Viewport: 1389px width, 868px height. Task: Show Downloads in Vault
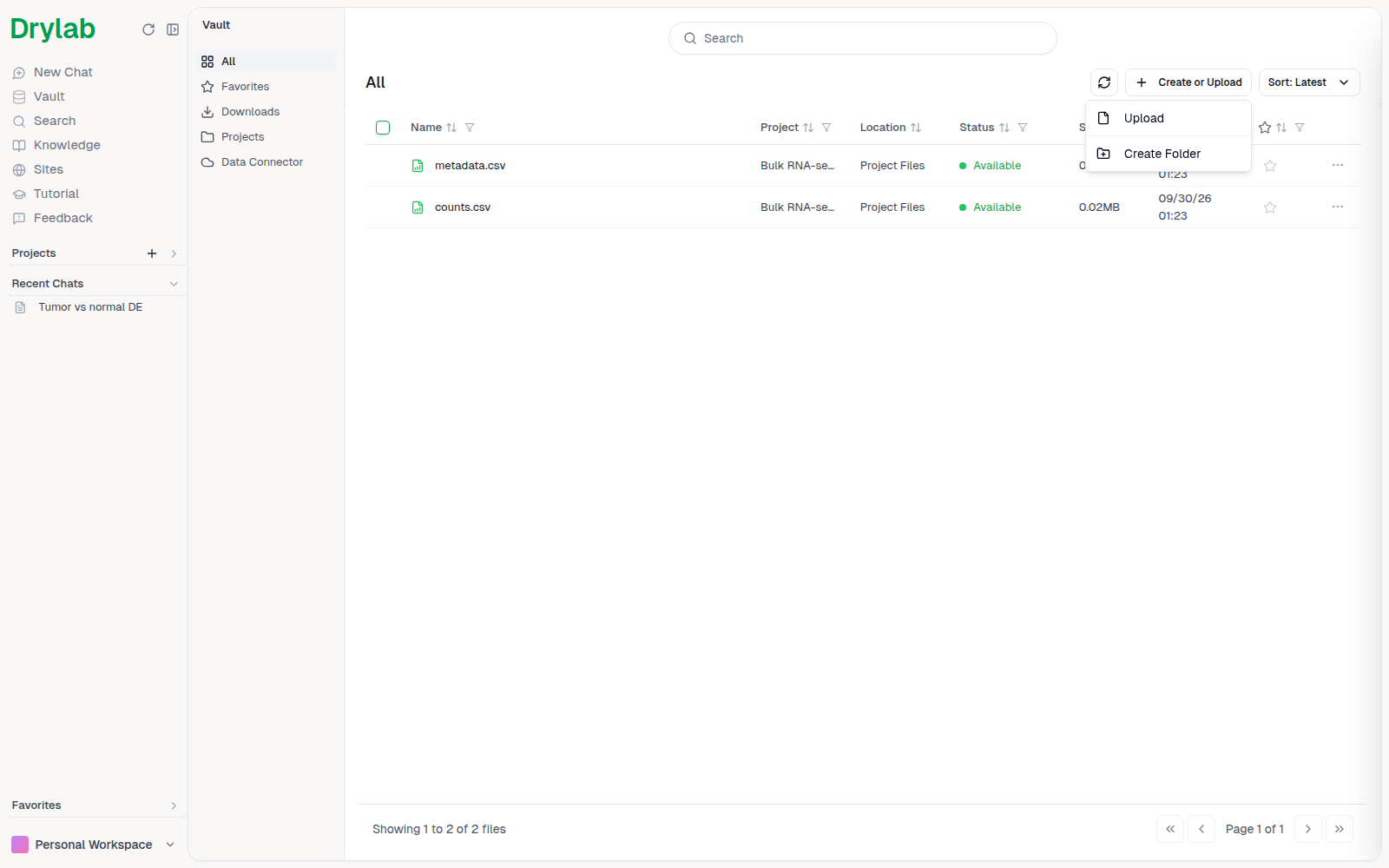(266, 112)
